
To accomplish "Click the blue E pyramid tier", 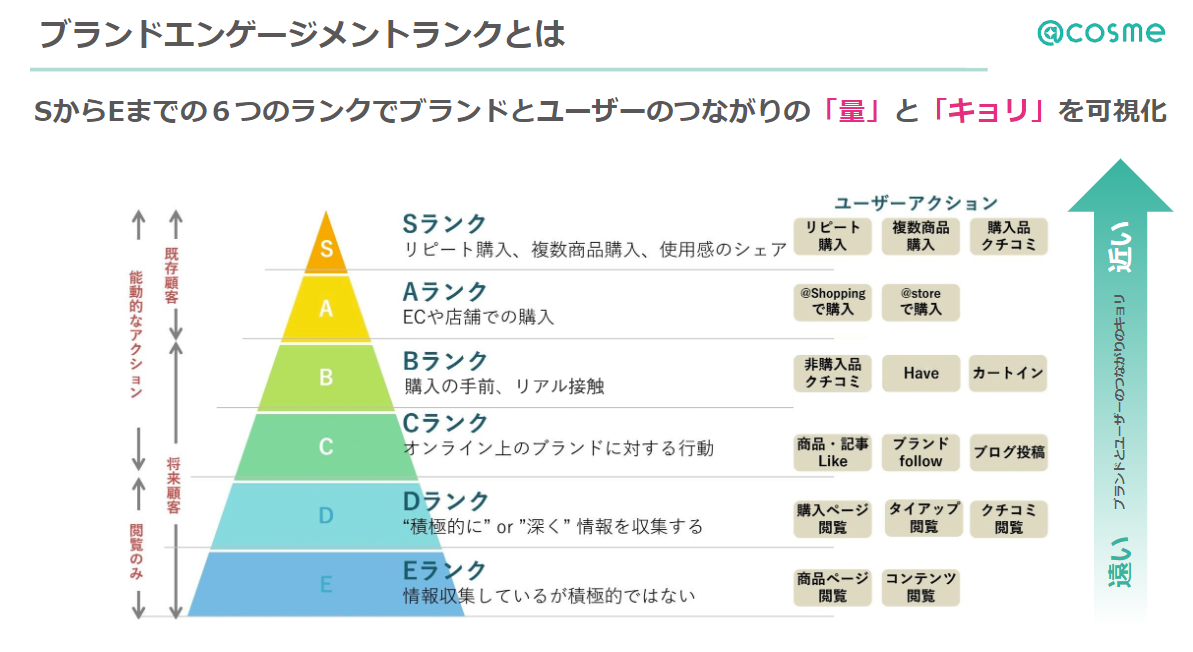I will point(326,584).
